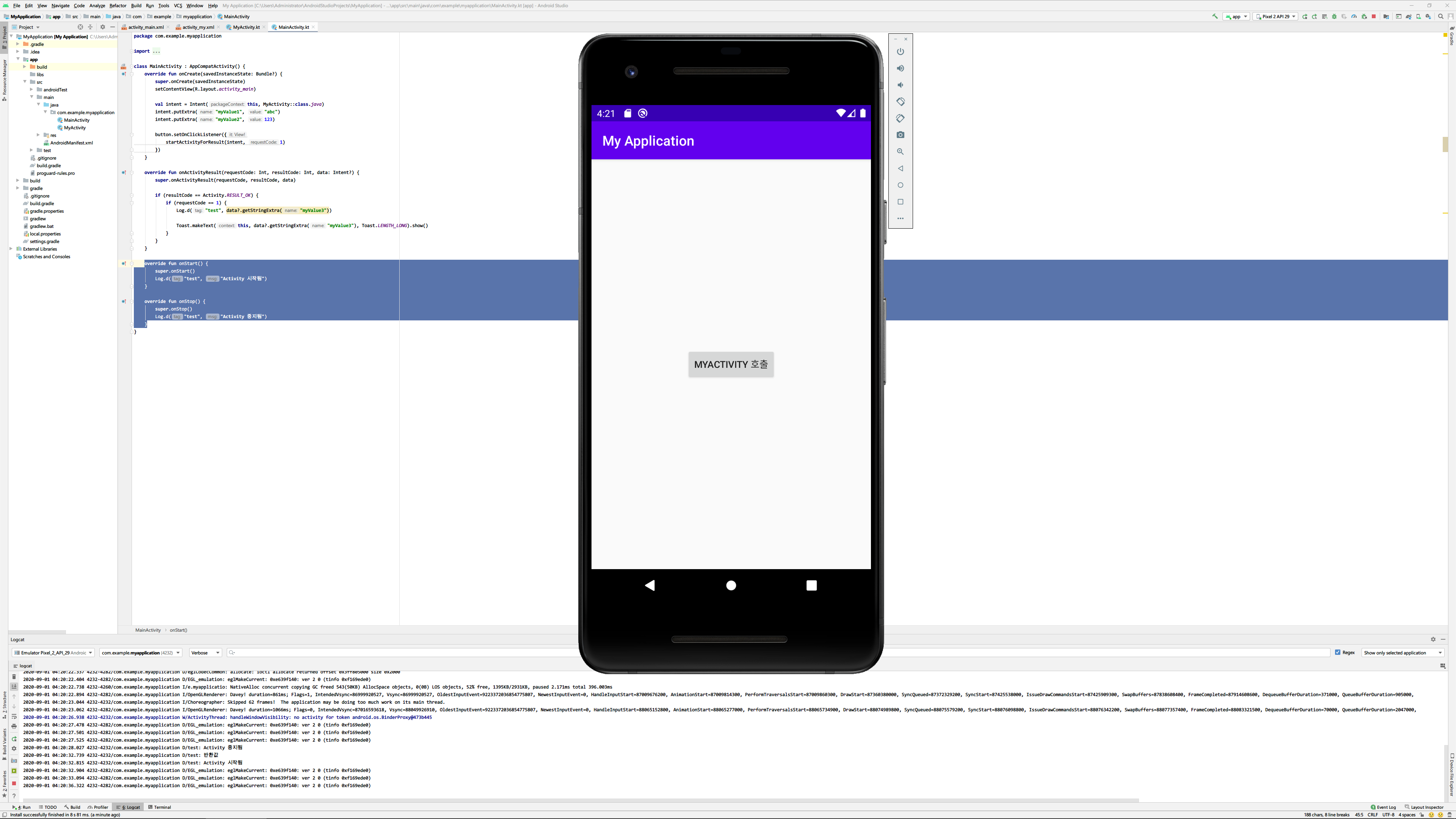Open the Refactor menu

point(118,6)
